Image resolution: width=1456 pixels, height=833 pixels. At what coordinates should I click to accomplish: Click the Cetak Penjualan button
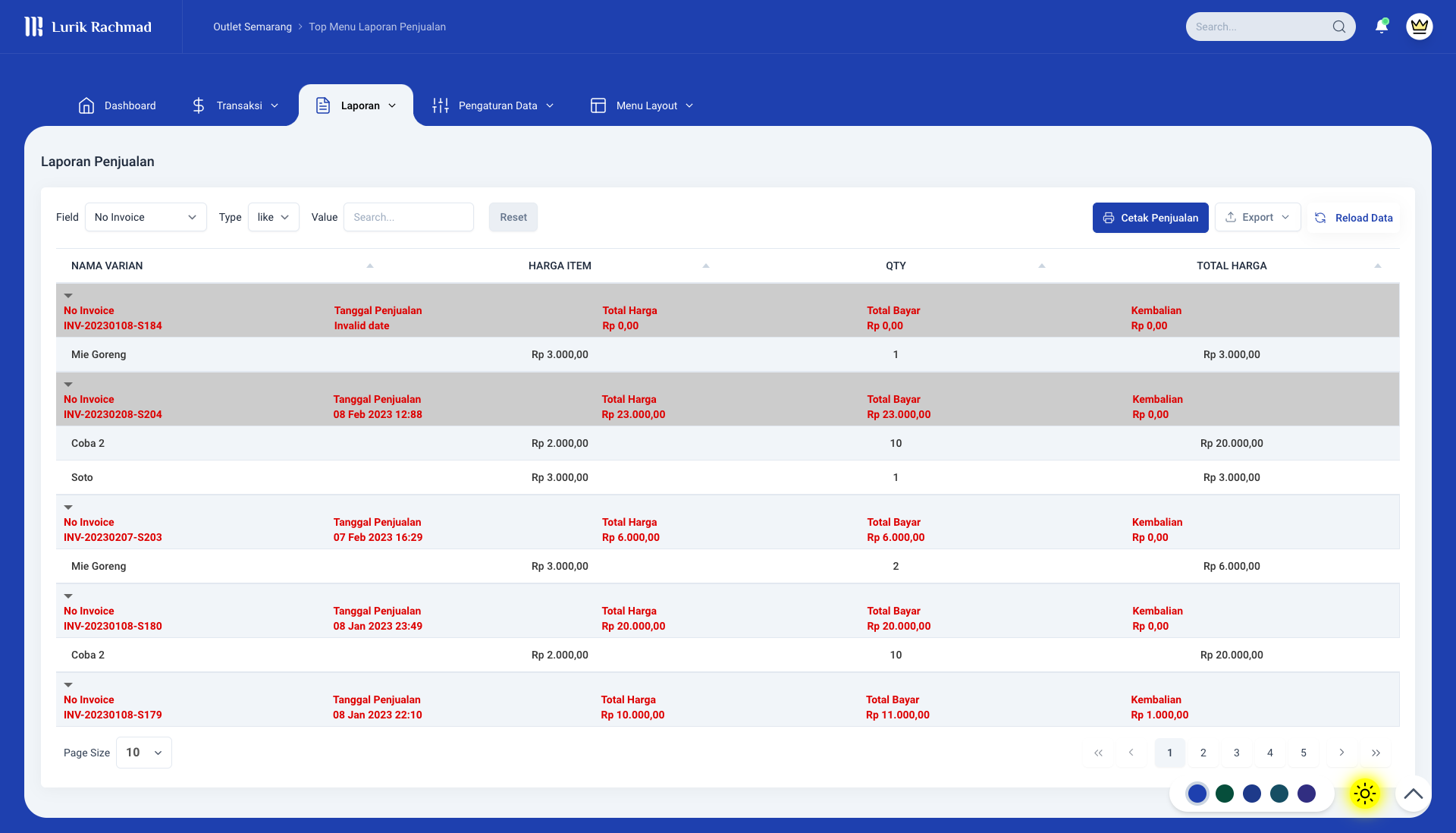tap(1150, 218)
